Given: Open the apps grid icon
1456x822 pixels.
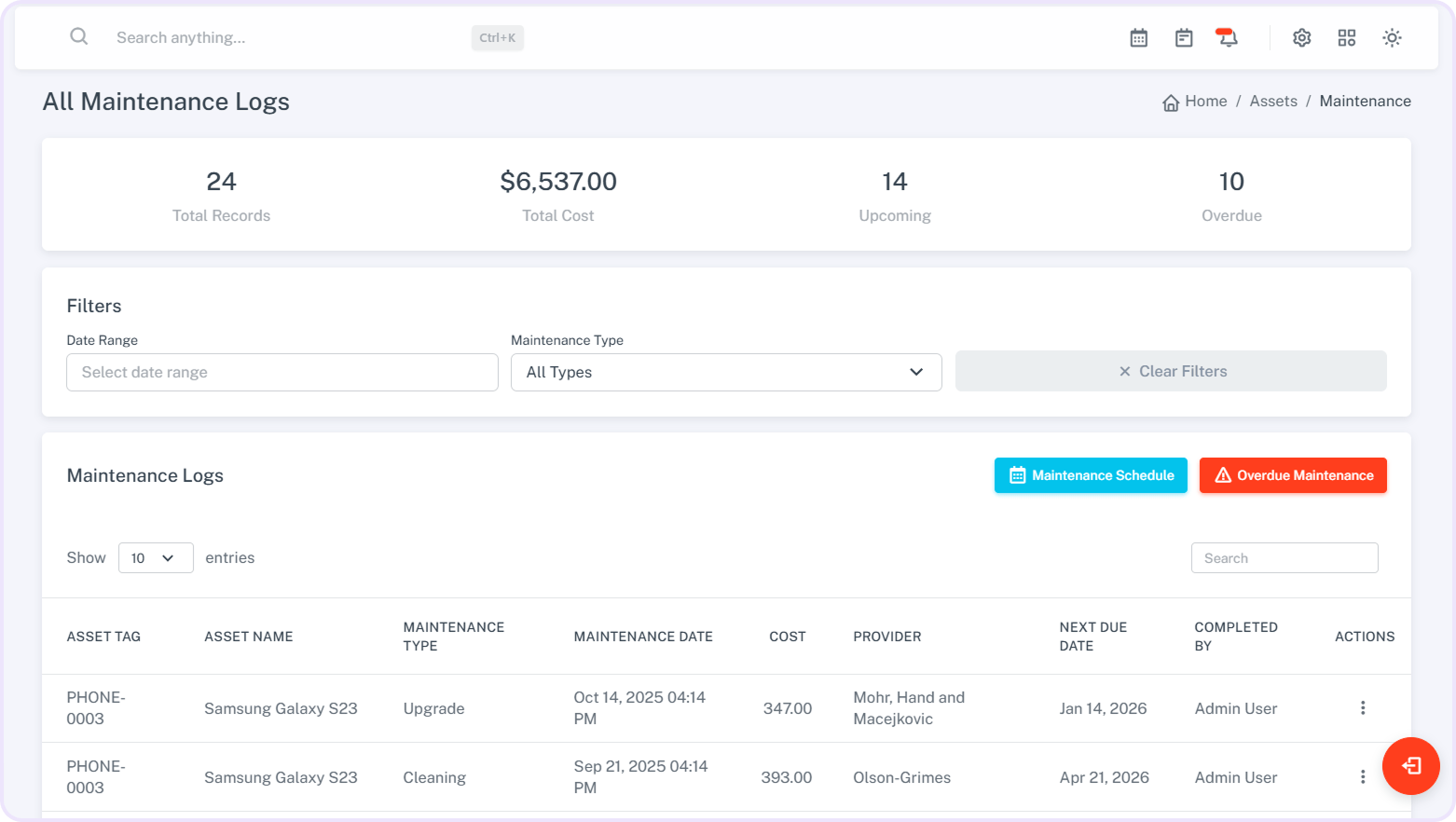Looking at the screenshot, I should (1346, 38).
